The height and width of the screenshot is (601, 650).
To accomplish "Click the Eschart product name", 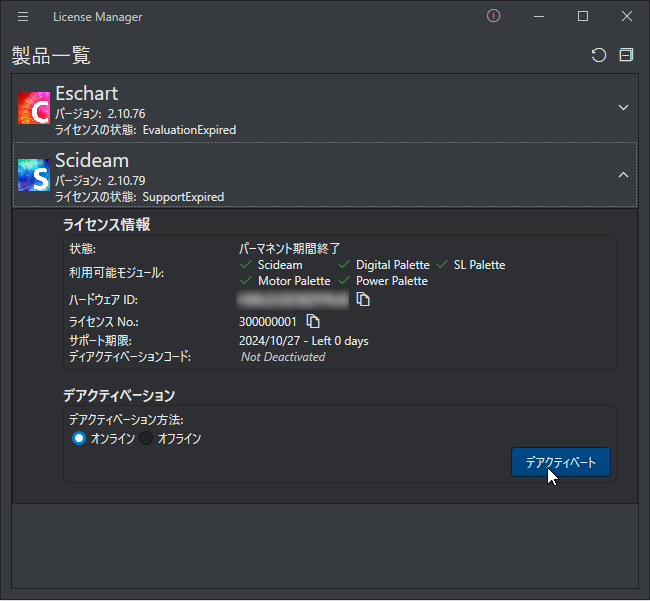I will [87, 93].
